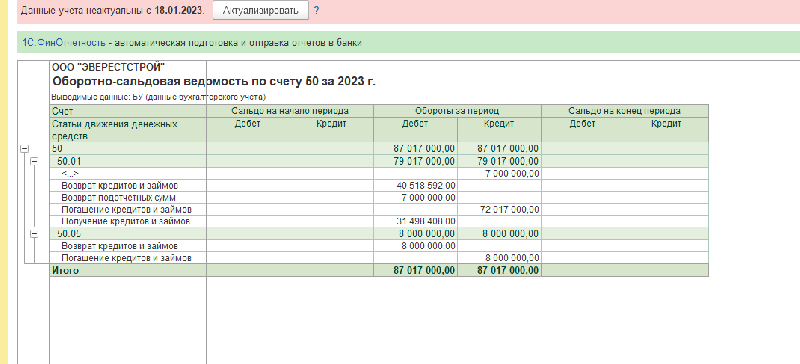Click the Актуализировать button
The width and height of the screenshot is (800, 364).
[260, 10]
